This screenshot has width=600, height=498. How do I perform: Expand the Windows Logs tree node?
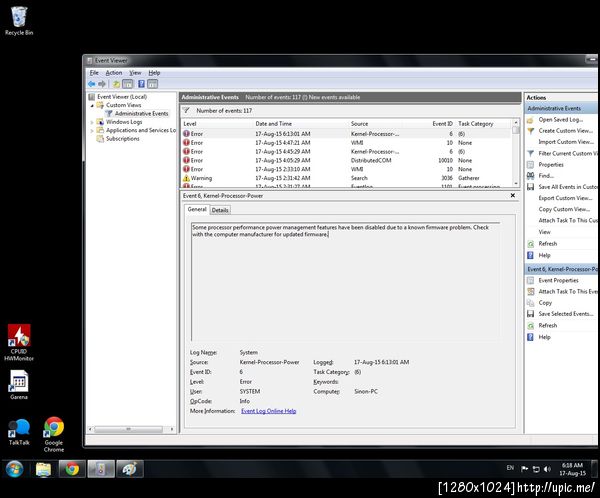tap(92, 122)
